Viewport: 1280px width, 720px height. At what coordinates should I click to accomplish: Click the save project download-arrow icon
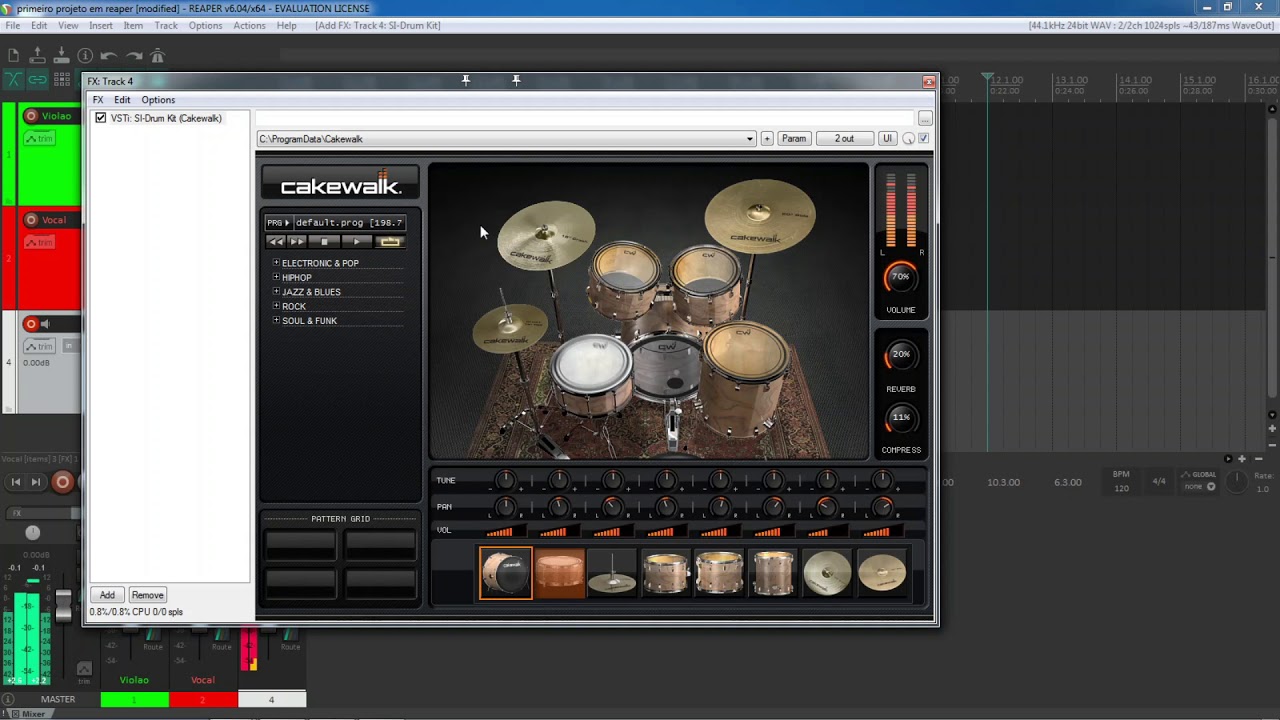(61, 56)
